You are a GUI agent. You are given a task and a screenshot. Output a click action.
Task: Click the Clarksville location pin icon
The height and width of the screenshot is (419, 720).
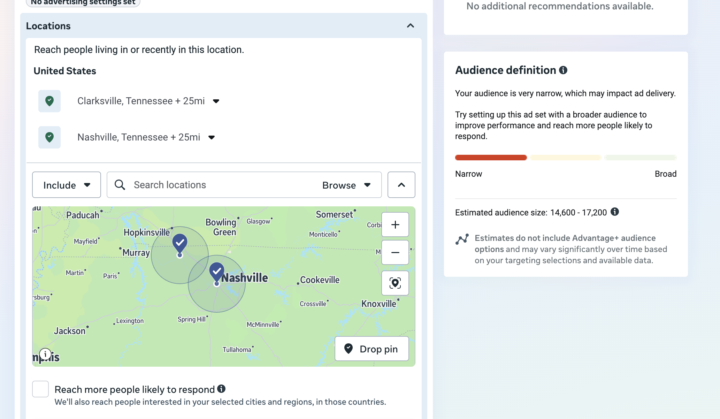click(49, 101)
